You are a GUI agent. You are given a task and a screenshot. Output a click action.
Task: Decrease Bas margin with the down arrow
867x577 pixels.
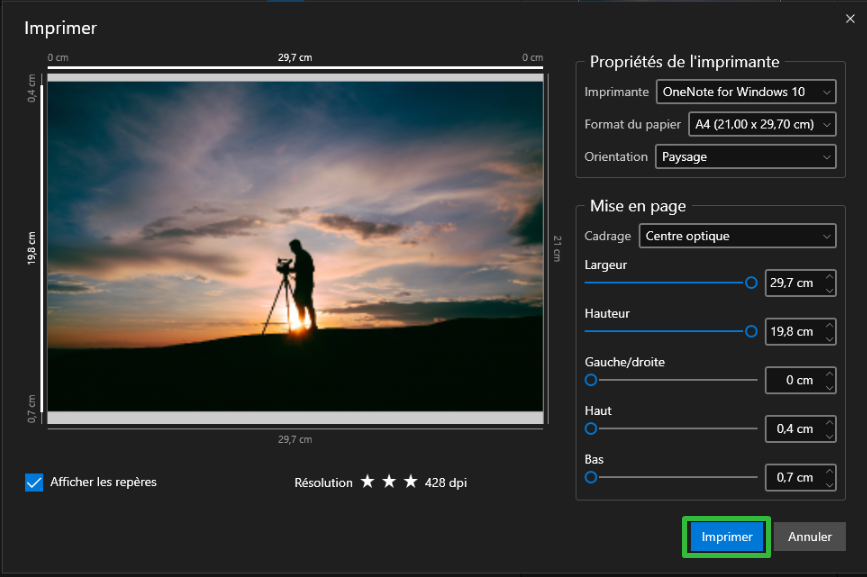(x=829, y=485)
